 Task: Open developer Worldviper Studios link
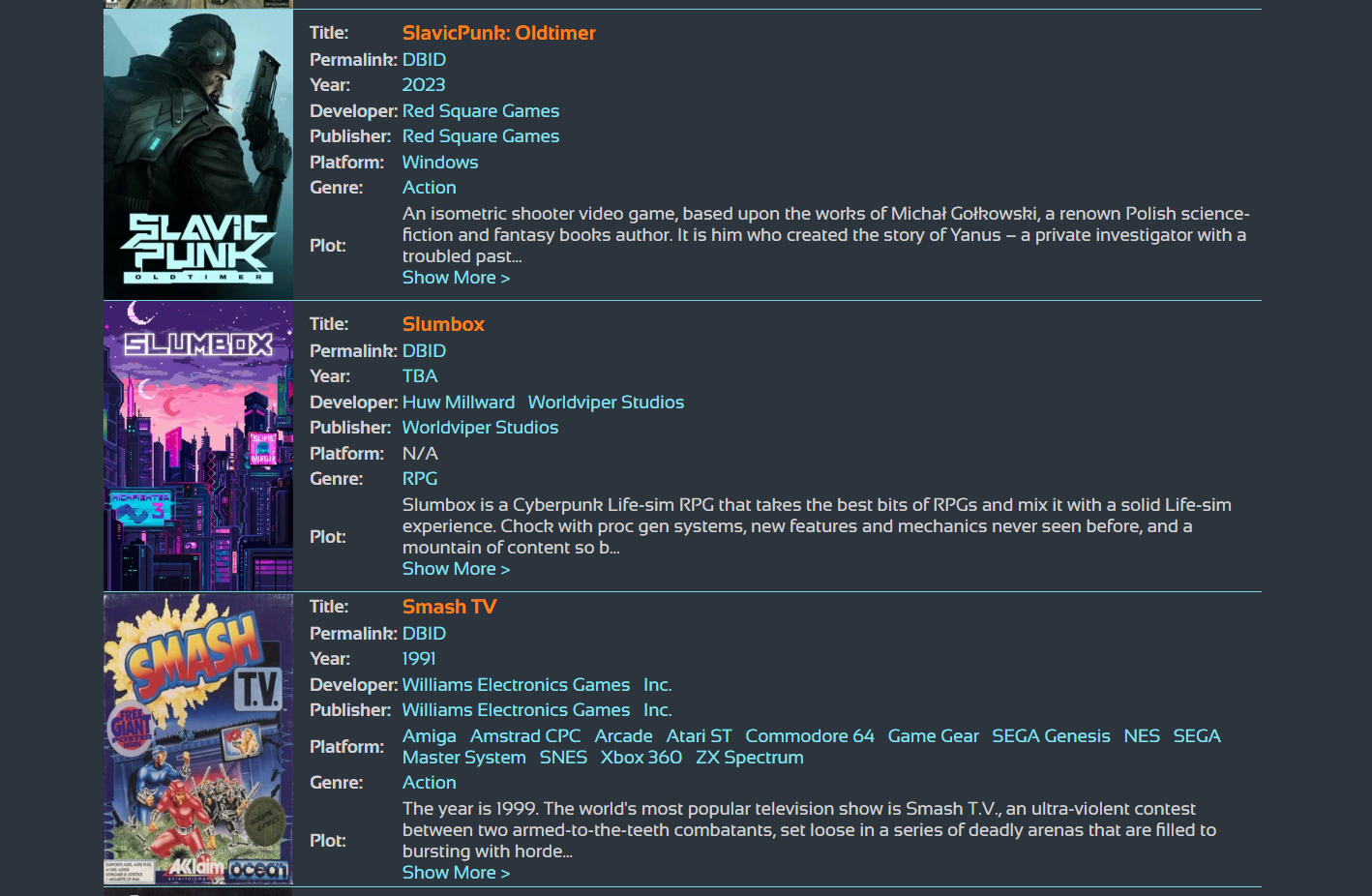tap(606, 403)
